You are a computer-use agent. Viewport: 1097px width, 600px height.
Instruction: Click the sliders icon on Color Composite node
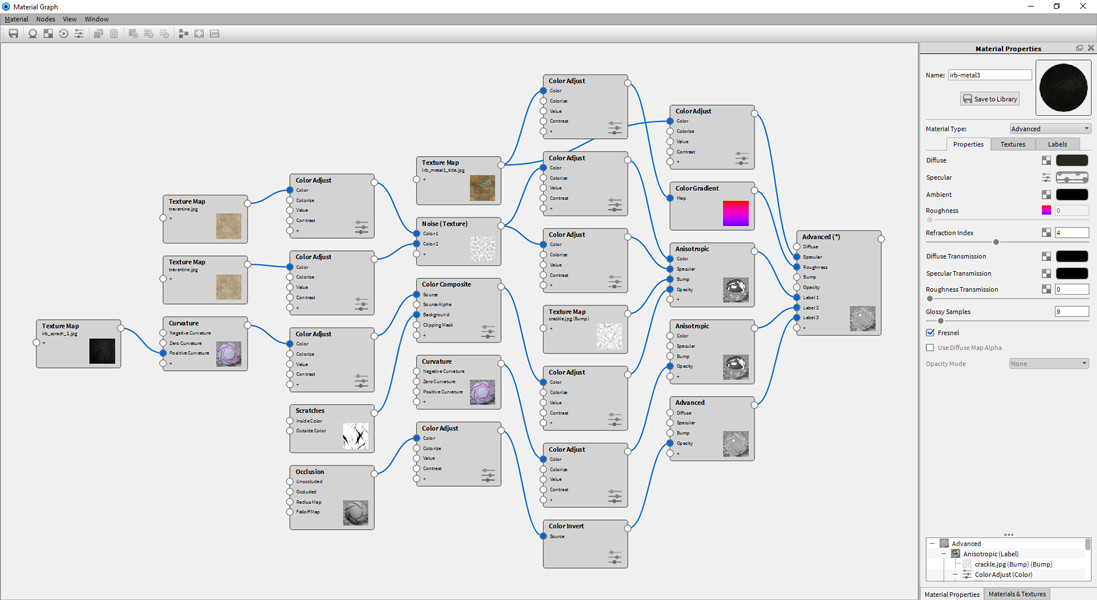click(x=488, y=331)
